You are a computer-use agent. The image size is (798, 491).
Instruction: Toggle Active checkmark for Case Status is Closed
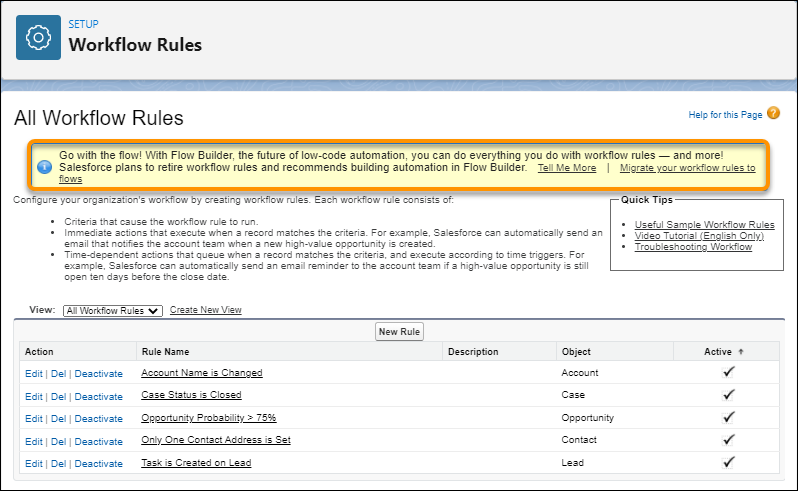tap(728, 395)
